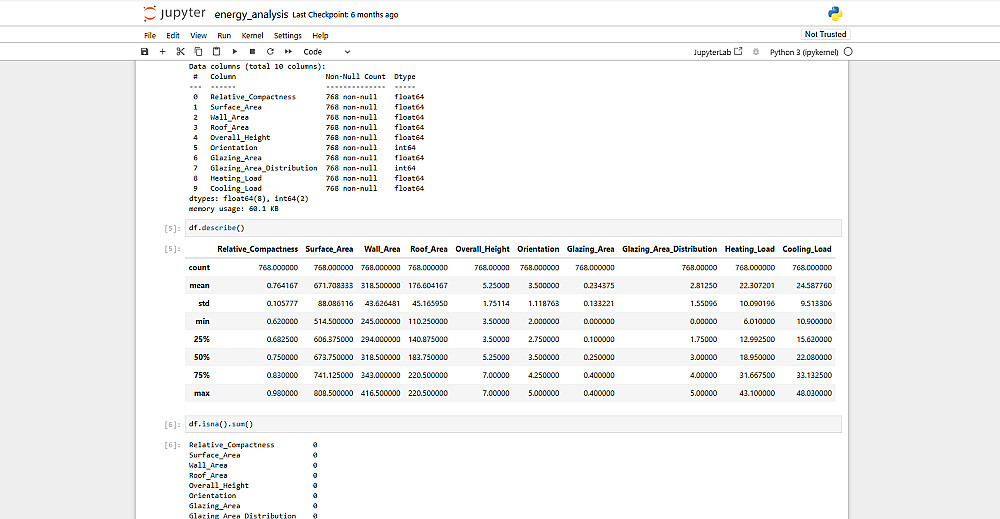
Task: Open the Kernel menu
Action: click(x=253, y=36)
